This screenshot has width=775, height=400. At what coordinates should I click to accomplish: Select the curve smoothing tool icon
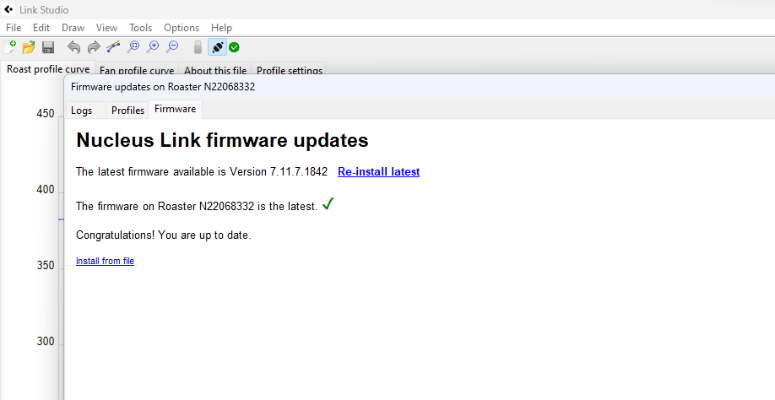[x=113, y=47]
